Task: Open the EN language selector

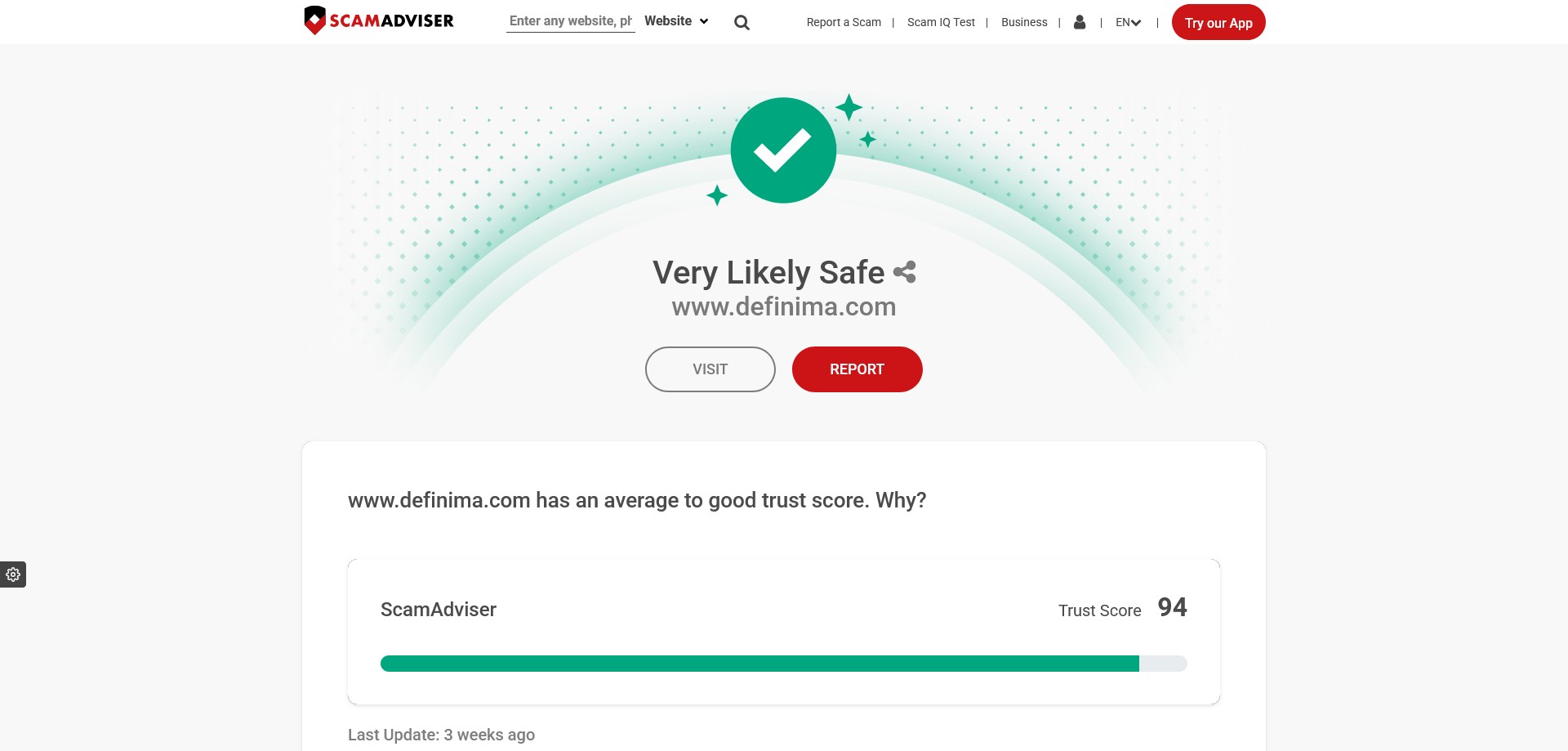Action: [1129, 23]
